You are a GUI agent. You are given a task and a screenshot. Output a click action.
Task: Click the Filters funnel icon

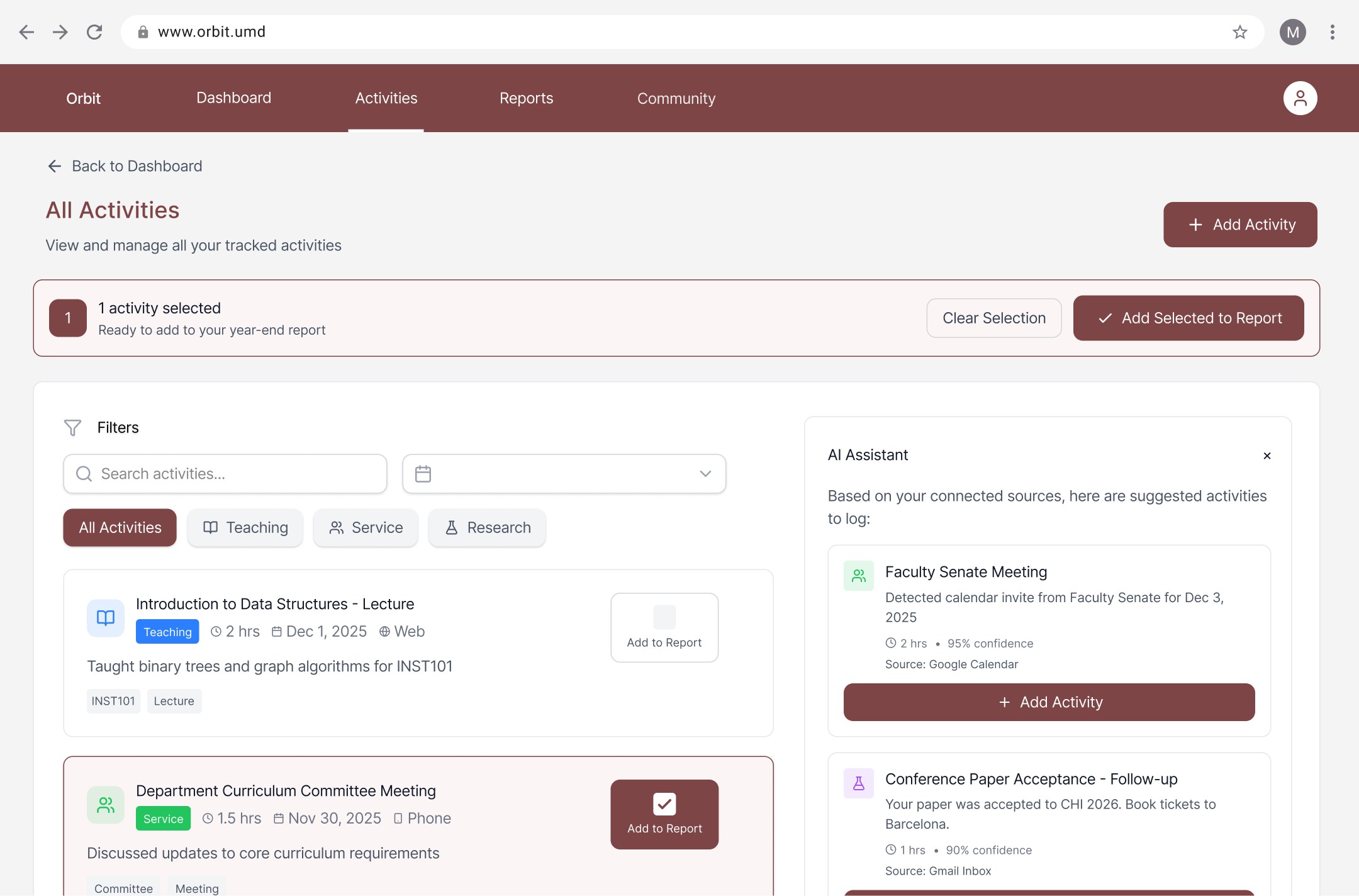click(x=72, y=428)
